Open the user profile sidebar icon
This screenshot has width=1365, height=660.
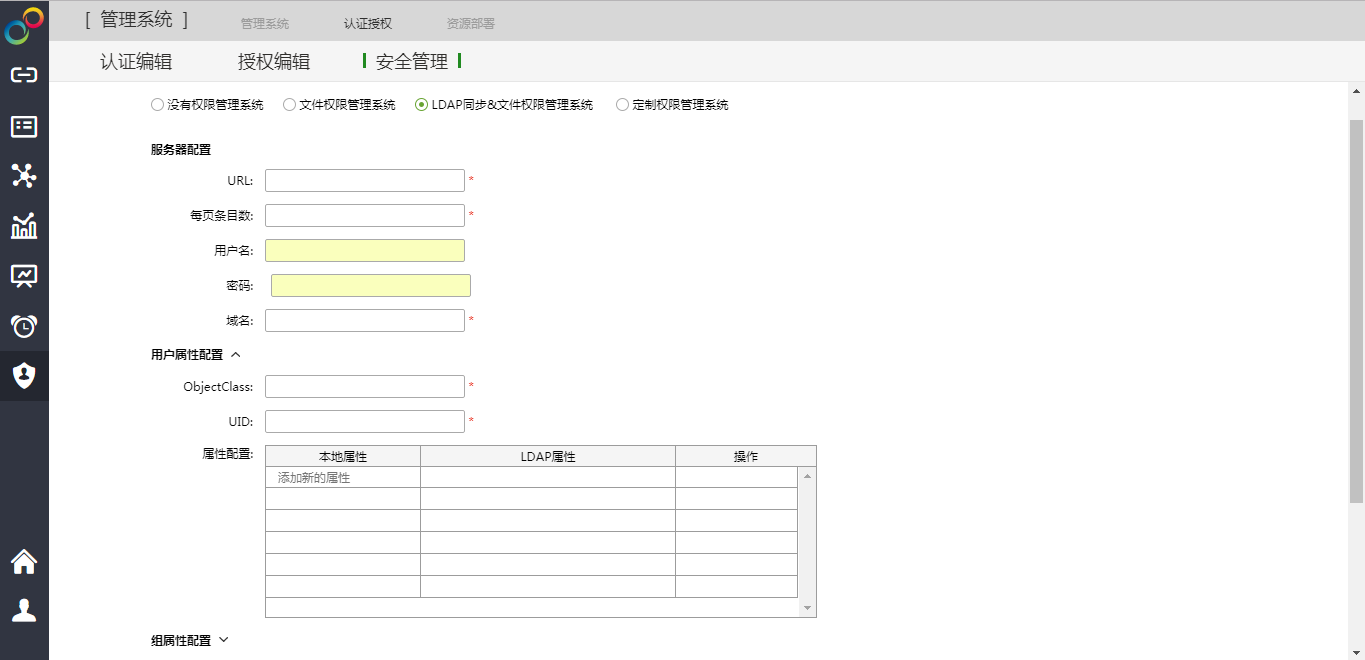coord(24,610)
